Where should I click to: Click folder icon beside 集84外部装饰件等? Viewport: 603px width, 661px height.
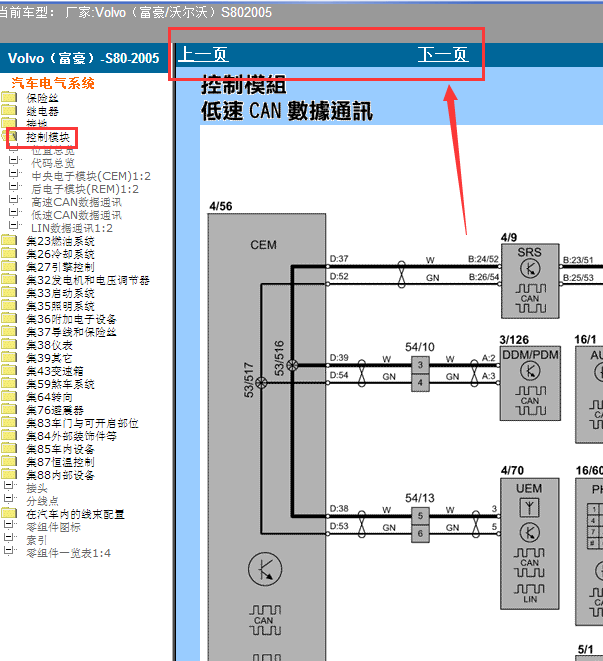pos(9,436)
